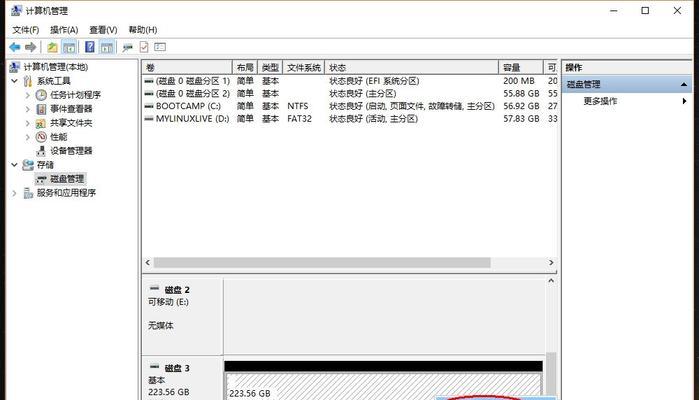Click the volume list scroll right arrow

(x=551, y=263)
